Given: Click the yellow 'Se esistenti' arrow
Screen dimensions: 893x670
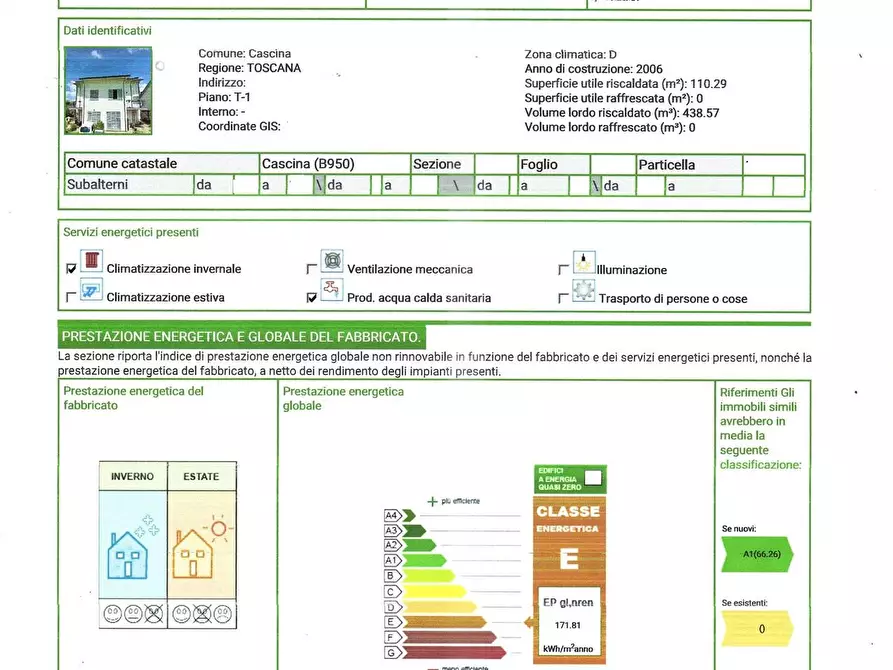Looking at the screenshot, I should click(757, 628).
